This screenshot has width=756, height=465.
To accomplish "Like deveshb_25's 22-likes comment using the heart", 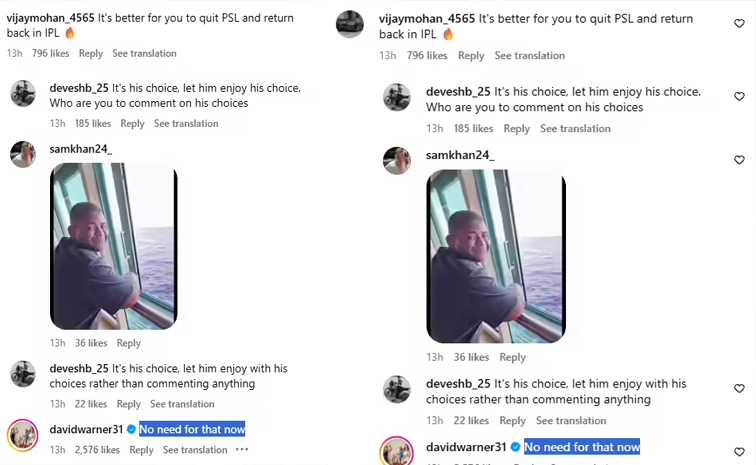I will [739, 389].
